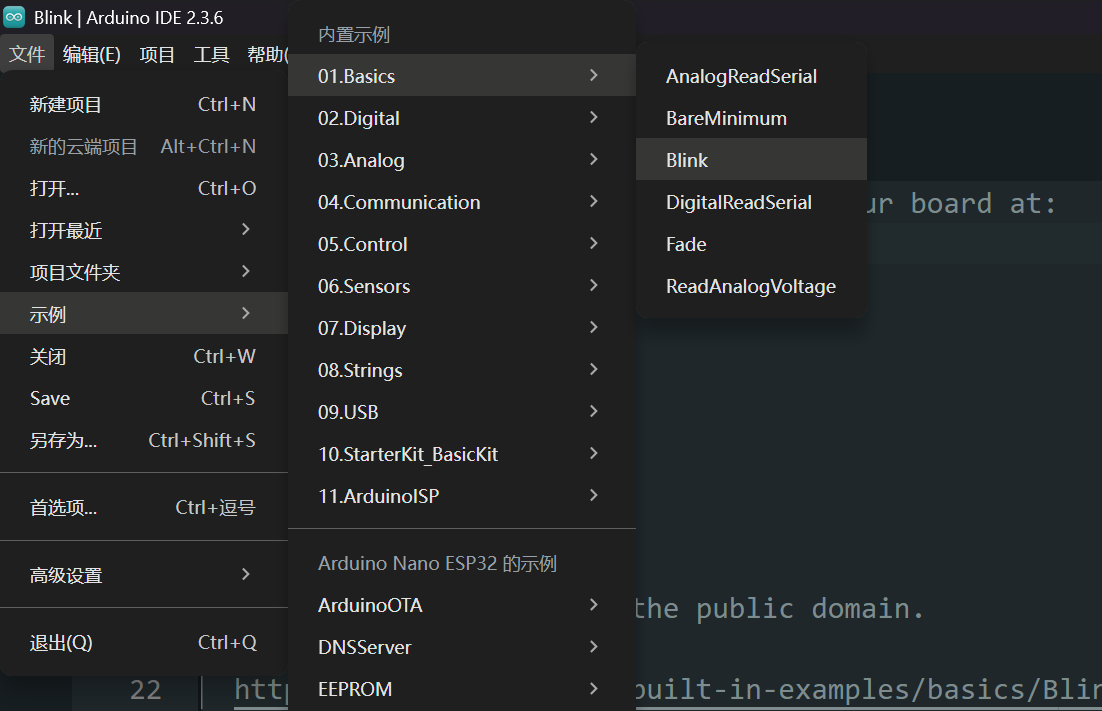Load the AnalogReadSerial example
The height and width of the screenshot is (711, 1102).
(x=741, y=77)
